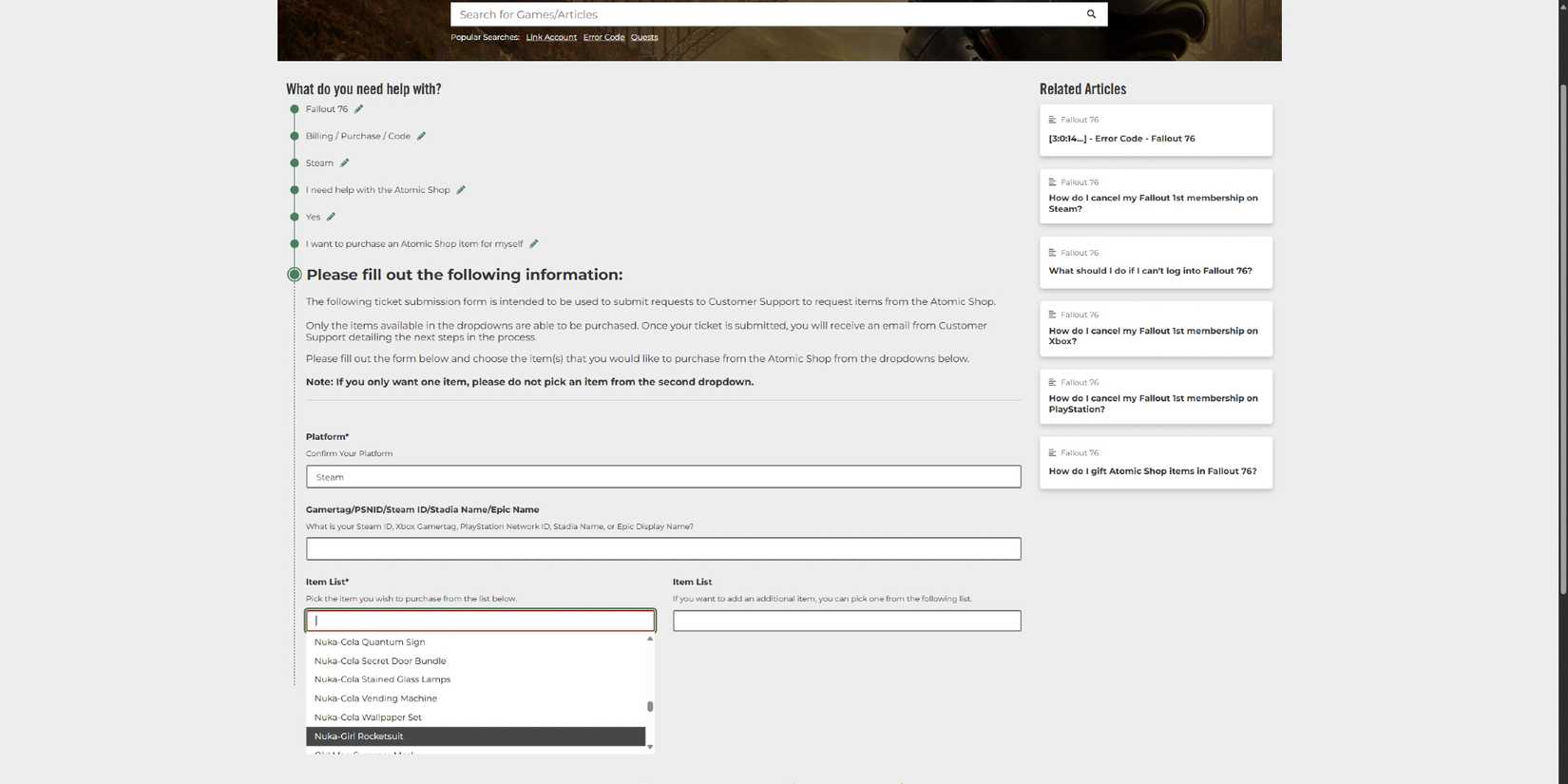Open the Error Code popular search link
This screenshot has height=784, width=1568.
point(603,37)
